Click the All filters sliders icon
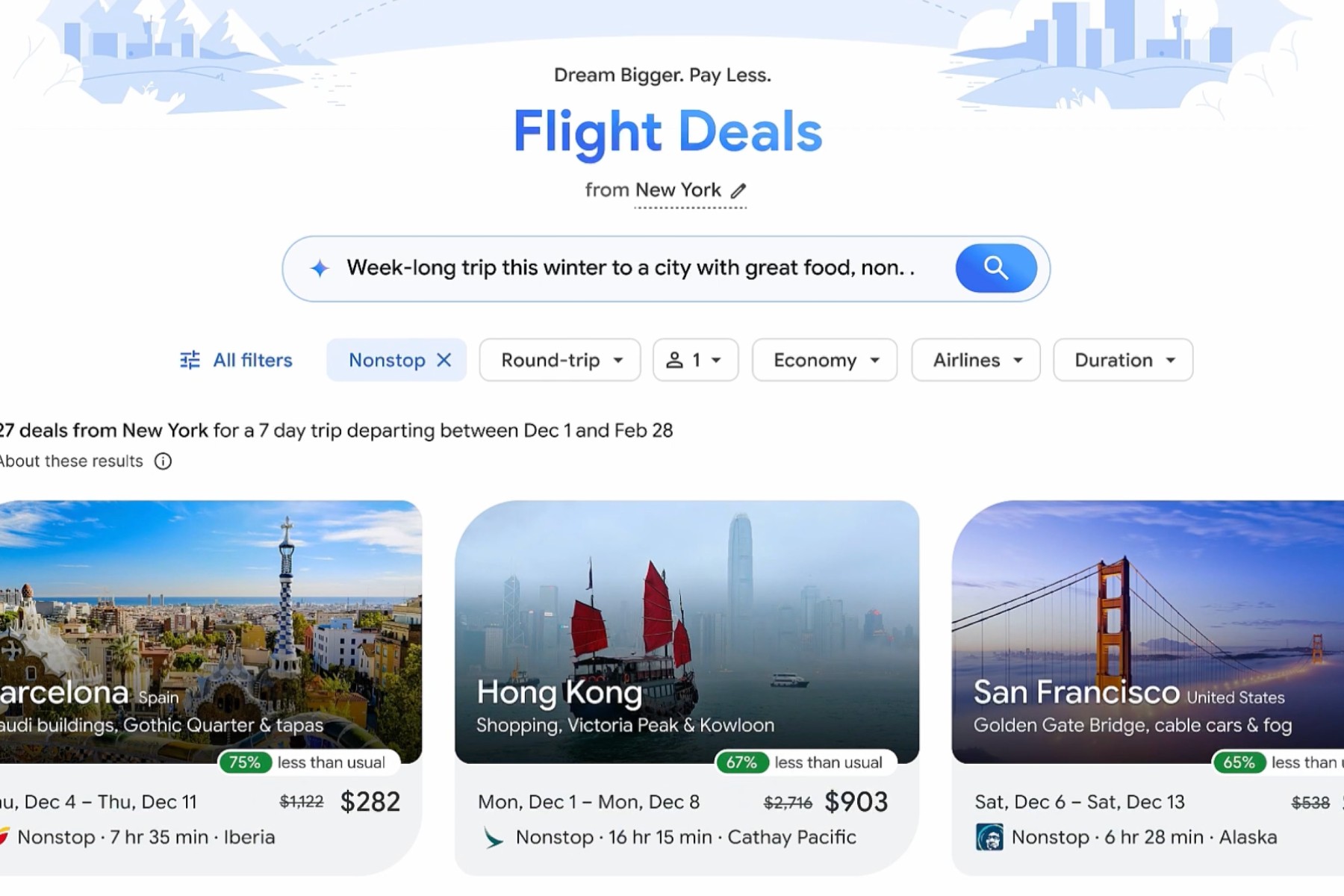The image size is (1344, 896). [x=190, y=360]
